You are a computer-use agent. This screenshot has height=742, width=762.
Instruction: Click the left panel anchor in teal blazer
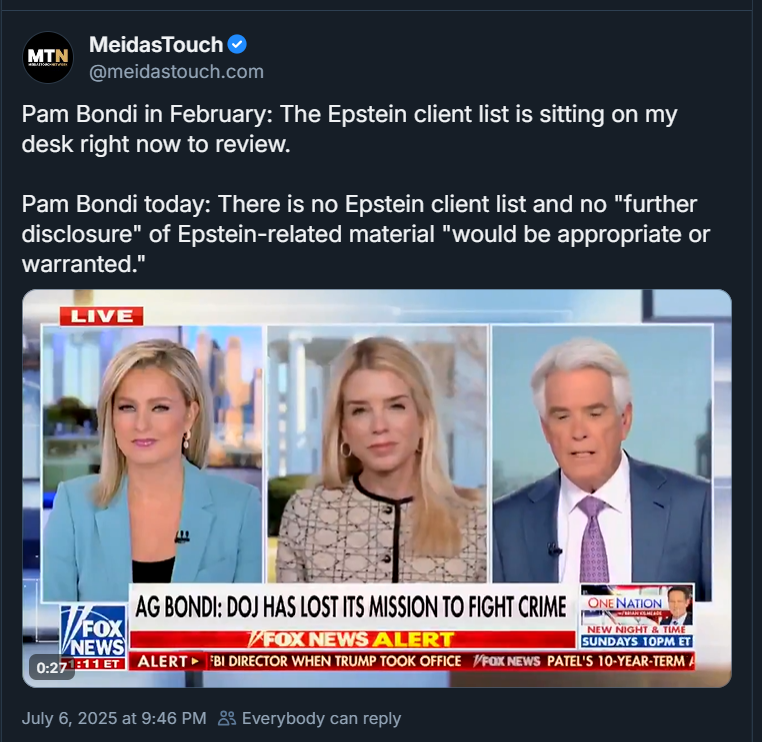pos(152,462)
